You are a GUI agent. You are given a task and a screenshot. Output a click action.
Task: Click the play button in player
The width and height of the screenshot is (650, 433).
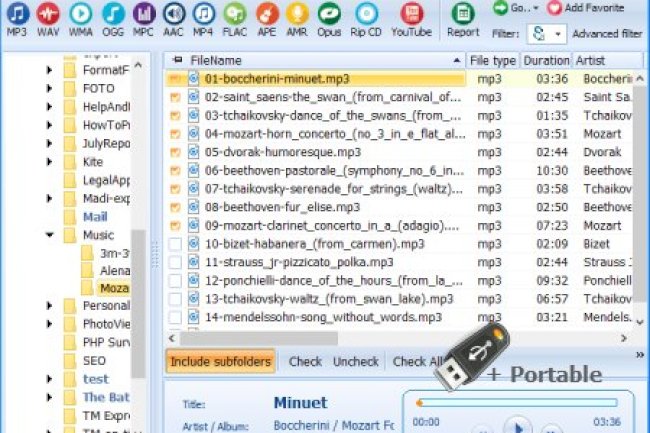click(517, 426)
